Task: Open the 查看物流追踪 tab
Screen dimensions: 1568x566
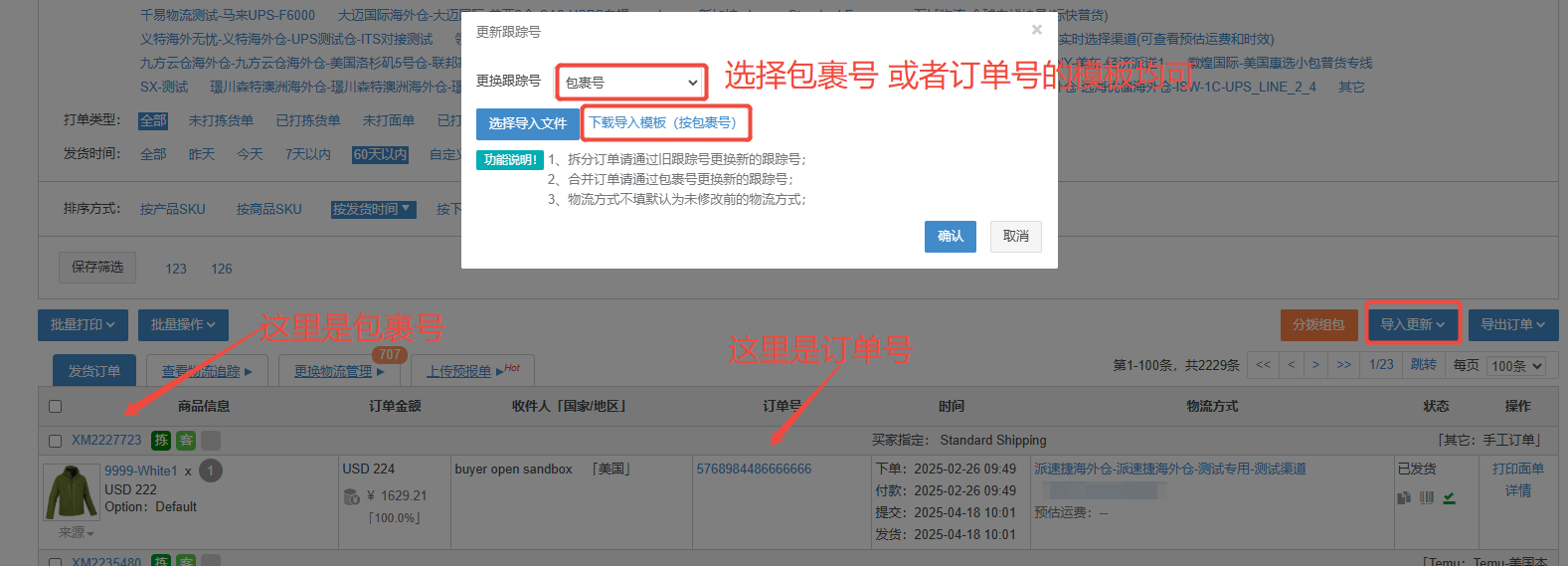Action: pyautogui.click(x=207, y=371)
